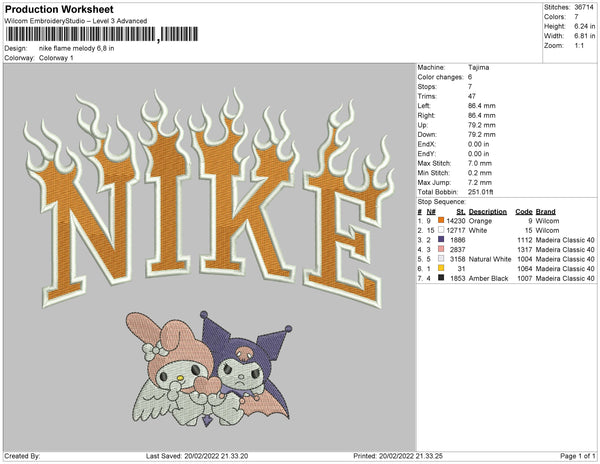Select the 'EndX:' label
This screenshot has height=464, width=600.
point(427,144)
